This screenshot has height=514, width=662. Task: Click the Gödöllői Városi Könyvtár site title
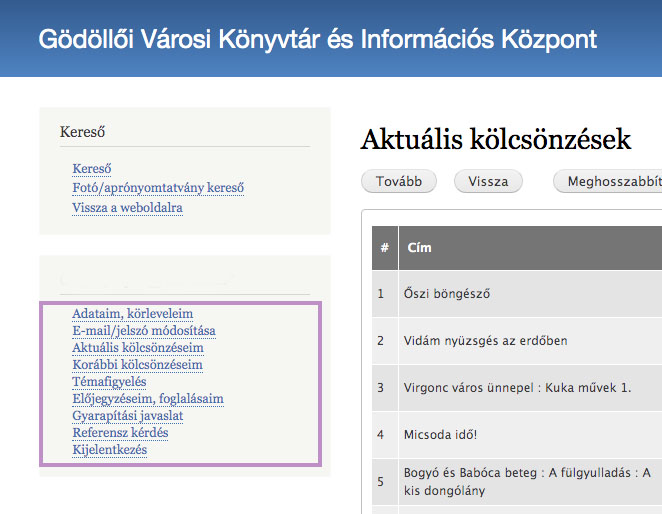317,39
